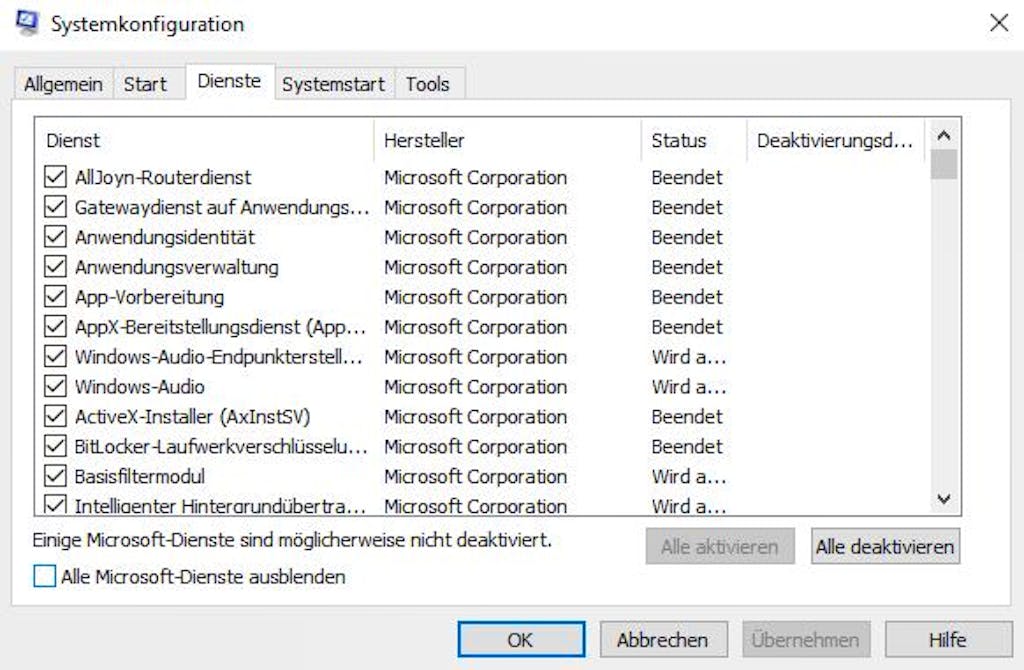
Task: Click Beendet status of ActiveX-Installer row
Action: tap(687, 417)
